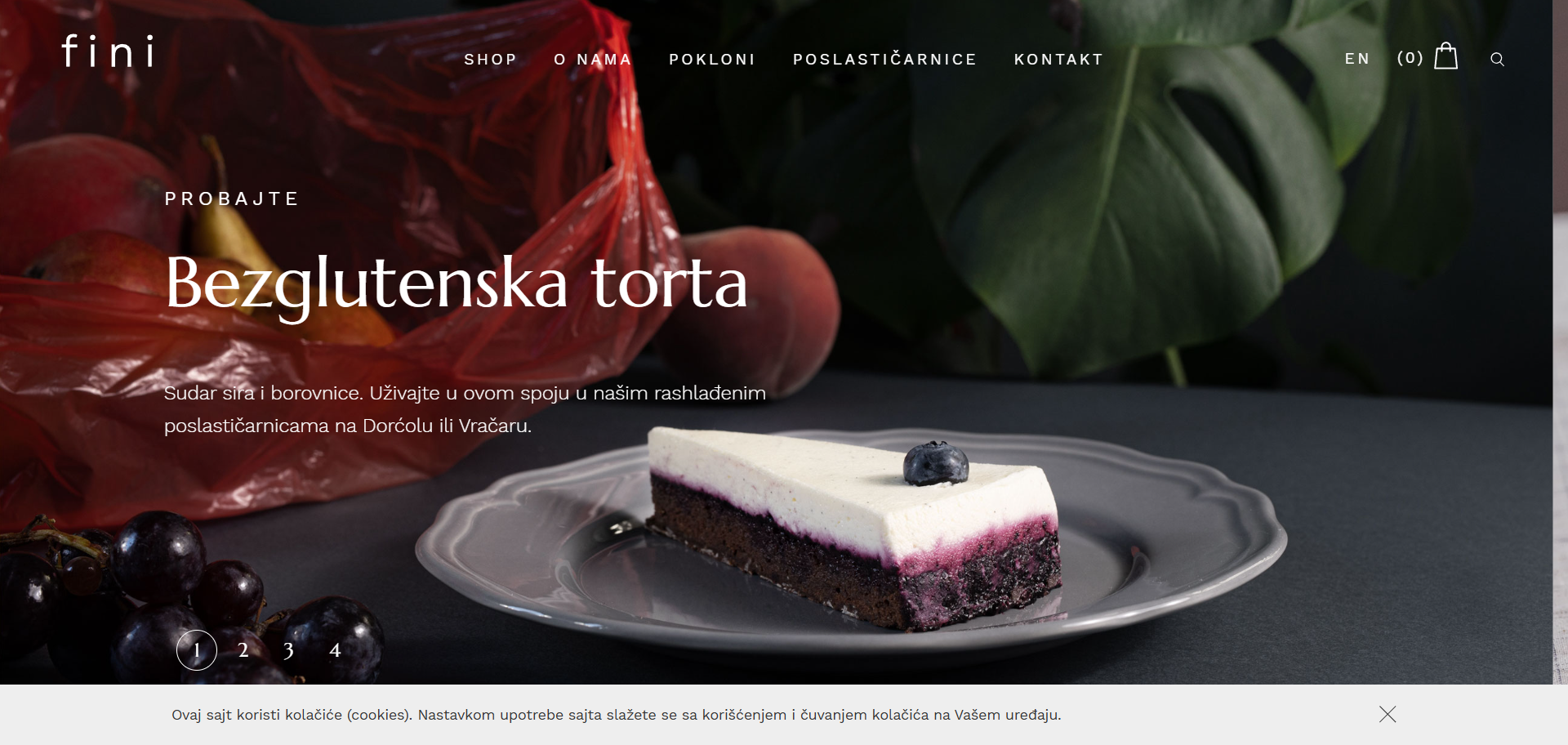Close the cookie notice with X
Image resolution: width=1568 pixels, height=745 pixels.
coord(1388,714)
